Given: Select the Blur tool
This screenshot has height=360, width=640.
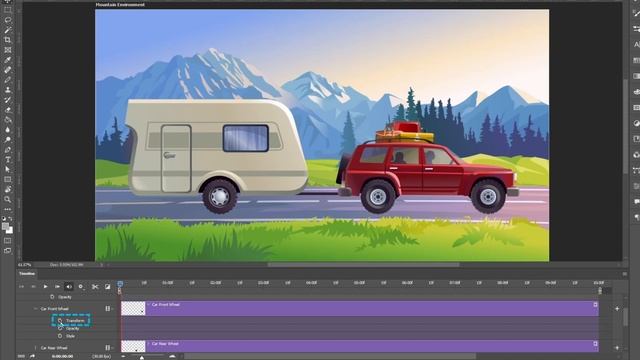Looking at the screenshot, I should click(7, 130).
